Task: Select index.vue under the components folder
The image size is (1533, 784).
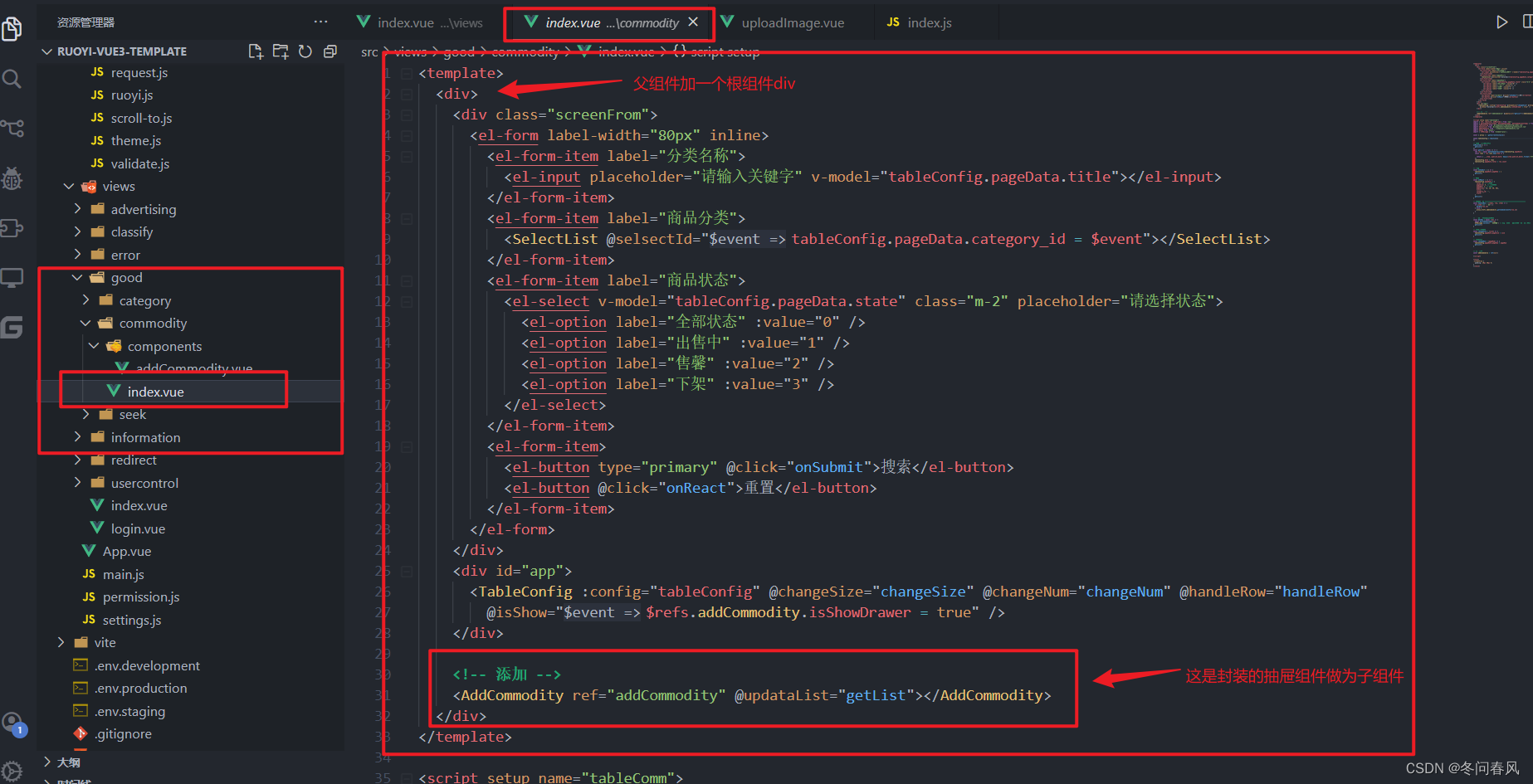Action: tap(155, 391)
